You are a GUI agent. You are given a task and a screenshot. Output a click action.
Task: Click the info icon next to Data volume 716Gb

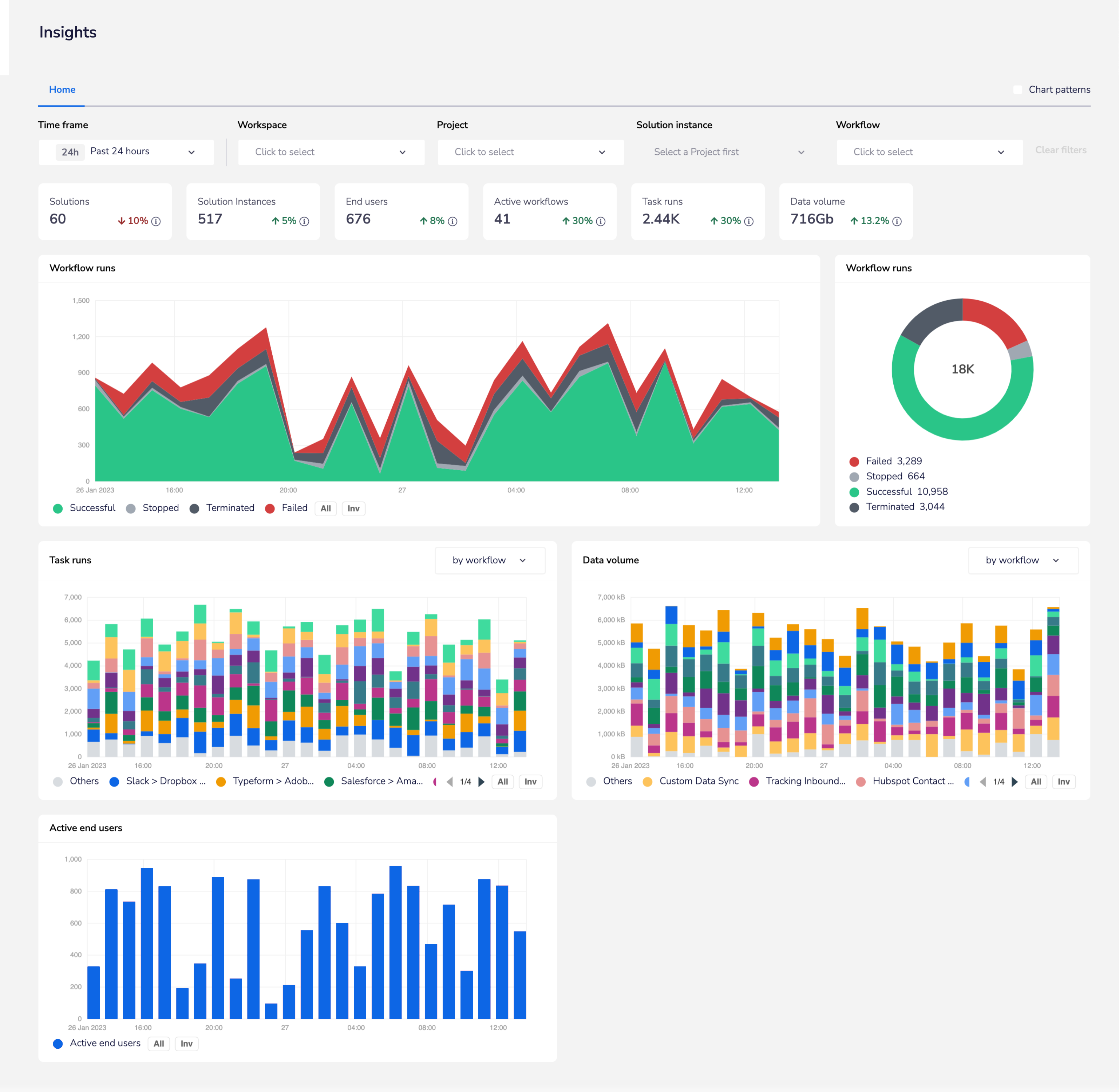[898, 221]
